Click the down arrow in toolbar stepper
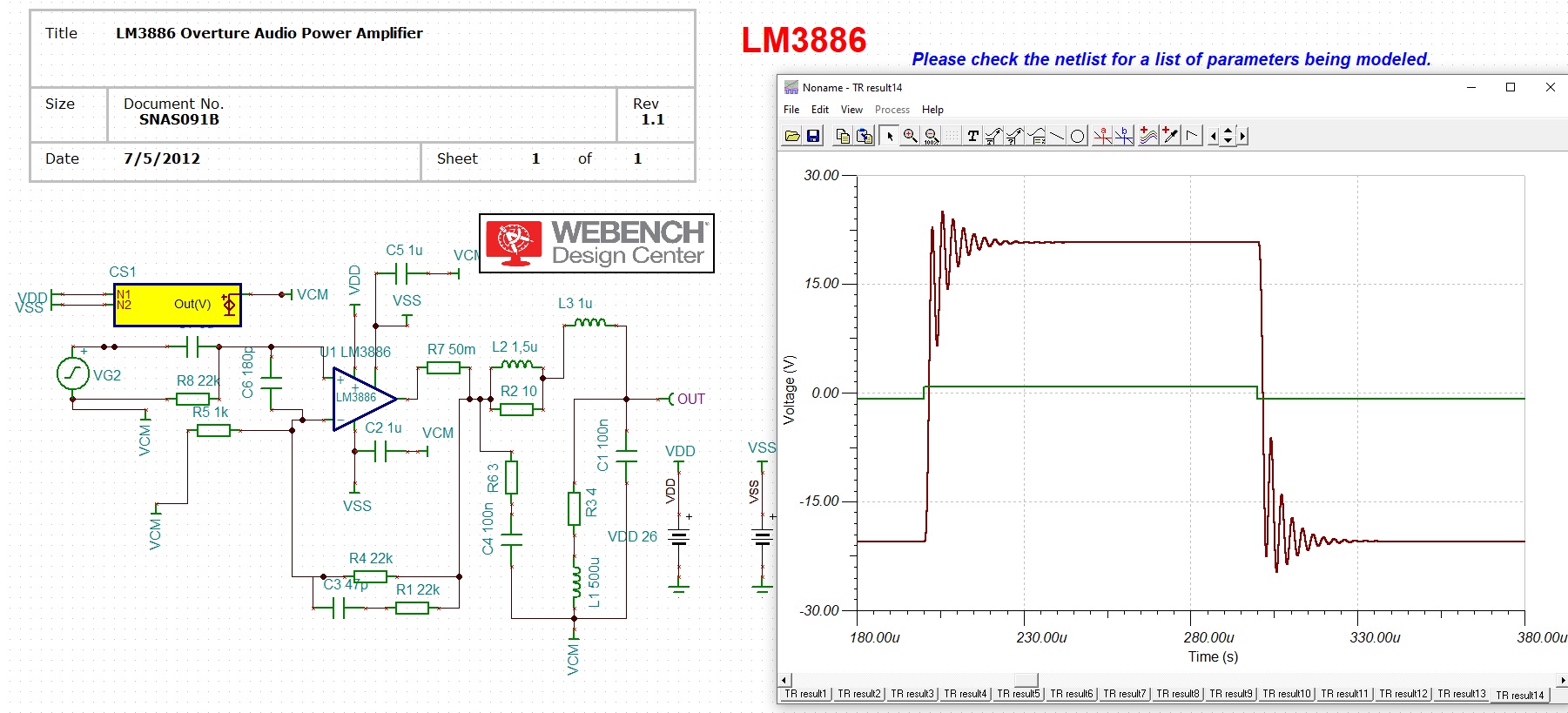Screen dimensions: 1568x713 [1228, 141]
